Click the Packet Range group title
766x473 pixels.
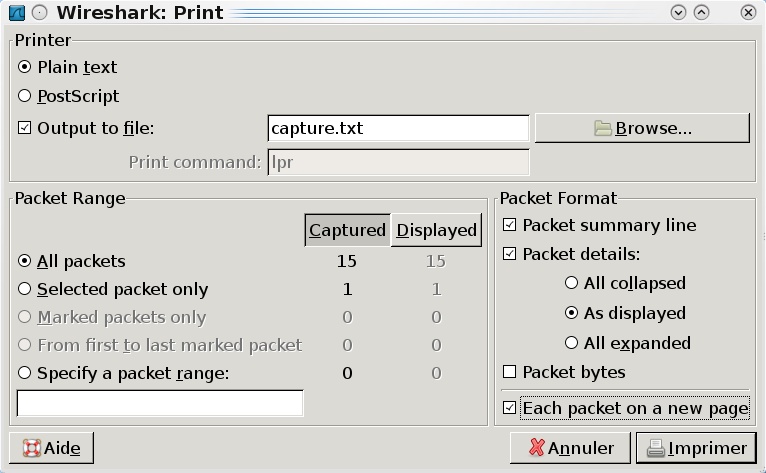coord(70,198)
